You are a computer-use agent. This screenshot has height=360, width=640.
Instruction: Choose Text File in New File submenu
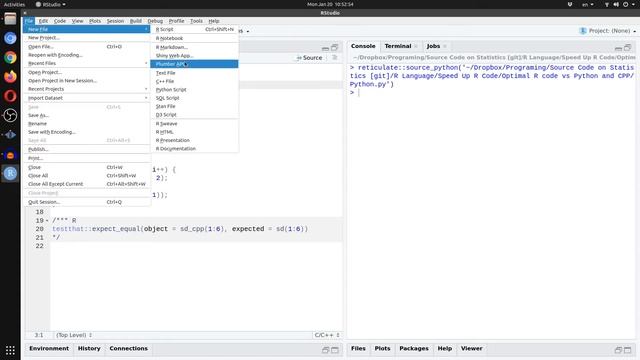194,73
